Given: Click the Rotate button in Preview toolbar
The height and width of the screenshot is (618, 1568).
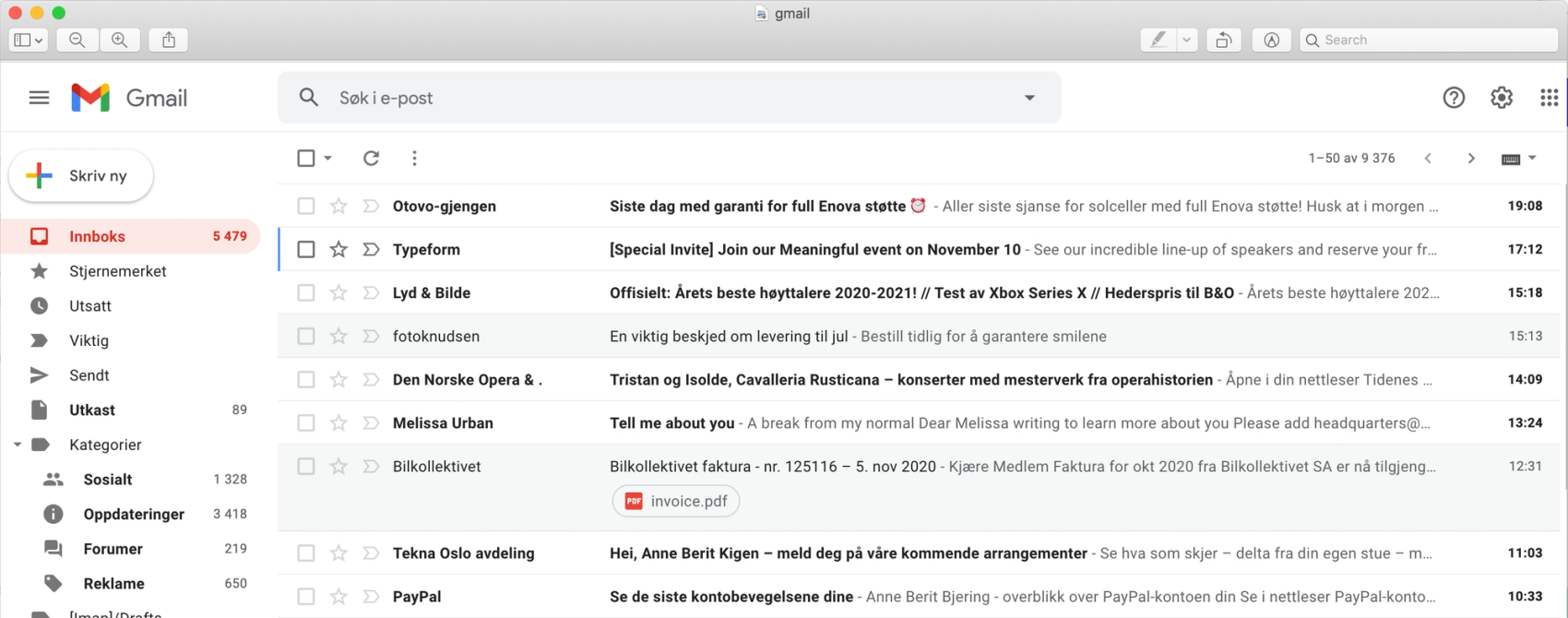Looking at the screenshot, I should pyautogui.click(x=1223, y=40).
